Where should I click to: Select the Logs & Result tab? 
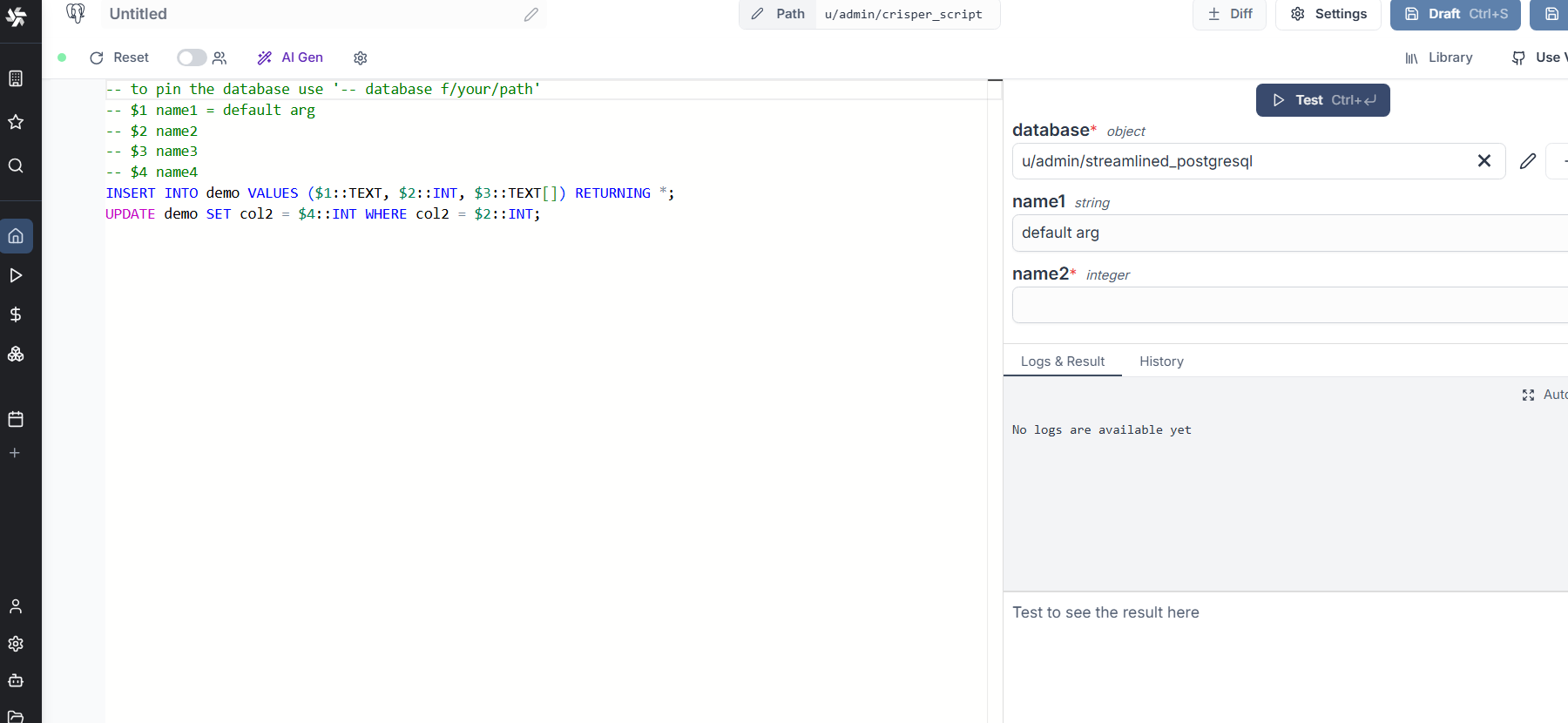point(1063,361)
